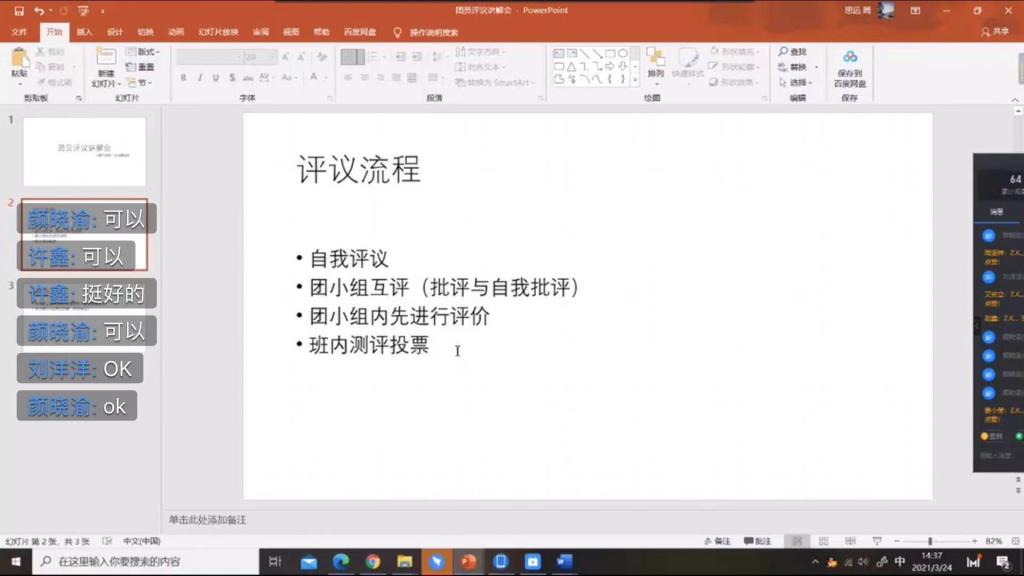Screen dimensions: 1024x576
Task: Toggle Italic text formatting
Action: [200, 77]
